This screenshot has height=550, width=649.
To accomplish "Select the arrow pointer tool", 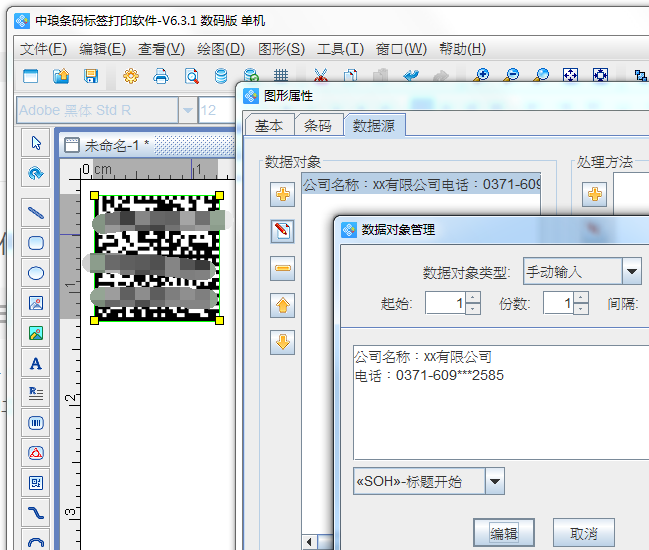I will tap(36, 143).
